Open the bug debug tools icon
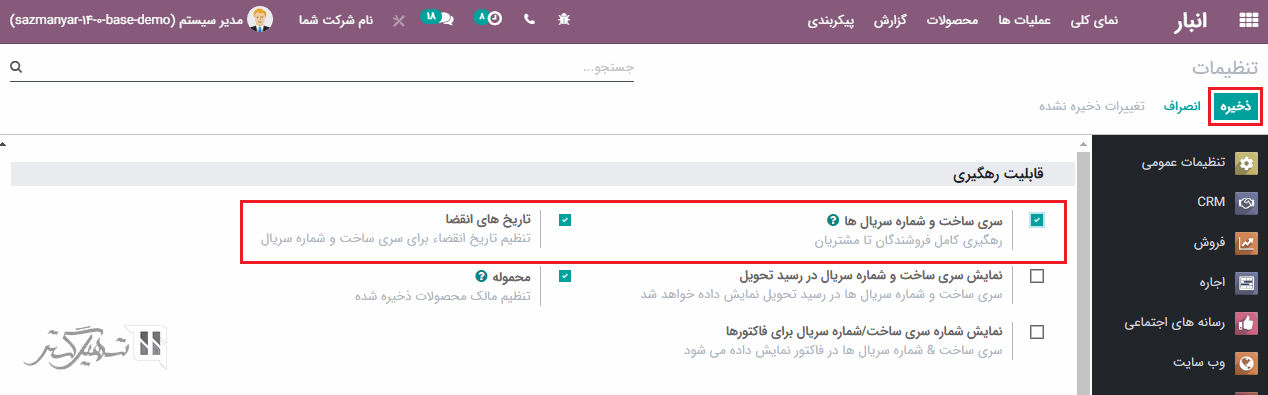 (x=564, y=20)
